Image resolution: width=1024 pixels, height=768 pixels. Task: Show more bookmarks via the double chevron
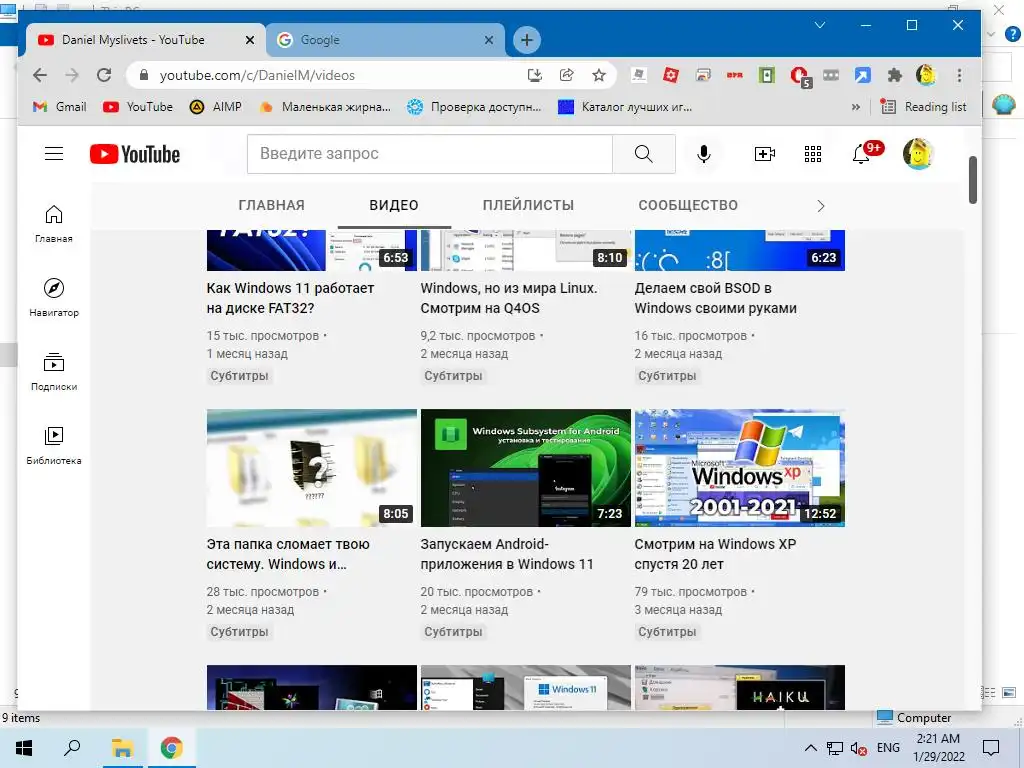pos(856,106)
